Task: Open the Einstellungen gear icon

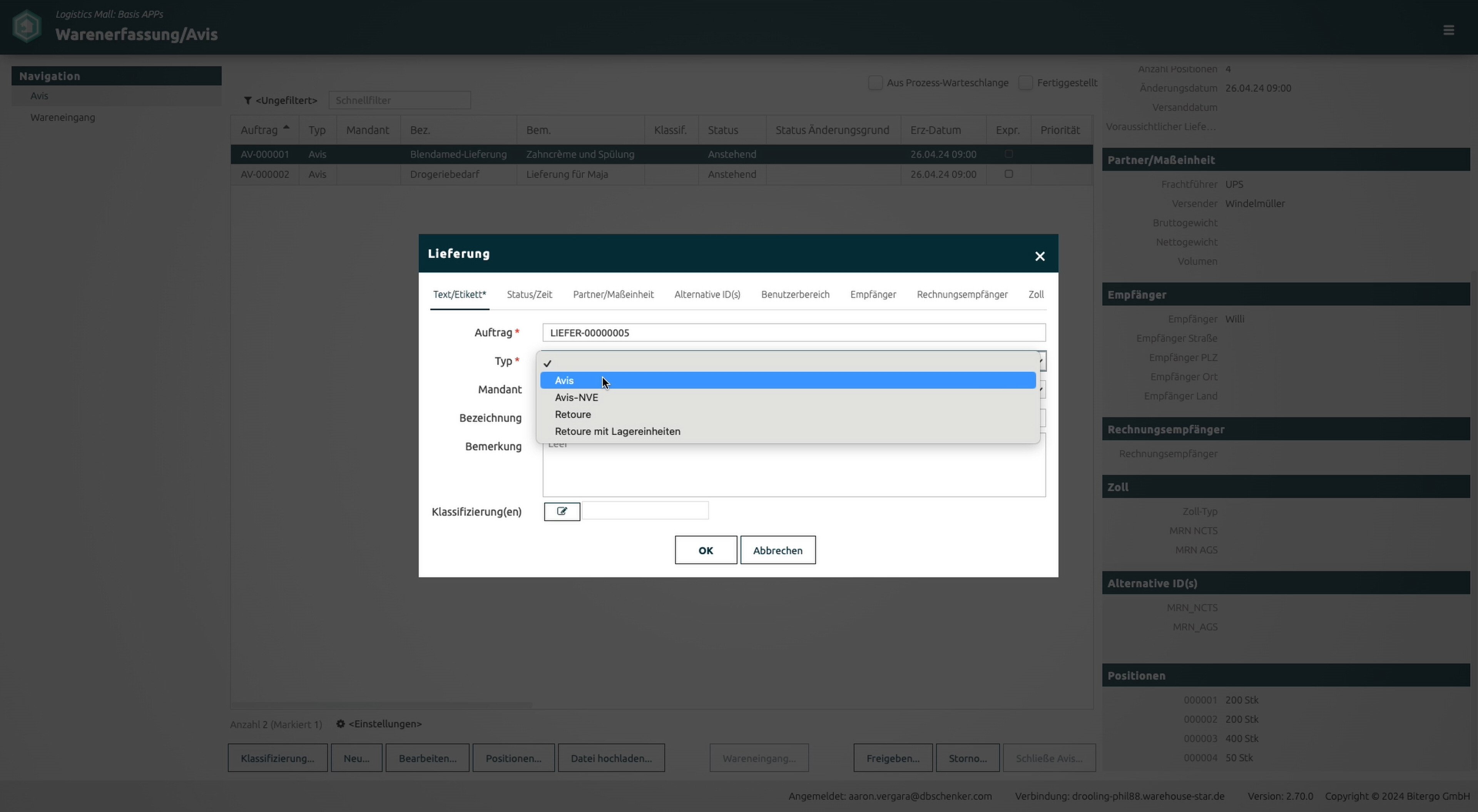Action: [340, 723]
